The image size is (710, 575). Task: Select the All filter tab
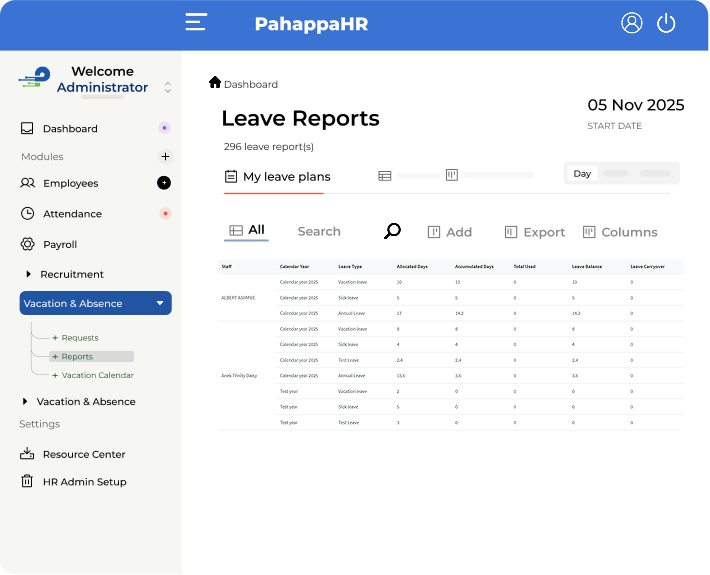click(247, 230)
